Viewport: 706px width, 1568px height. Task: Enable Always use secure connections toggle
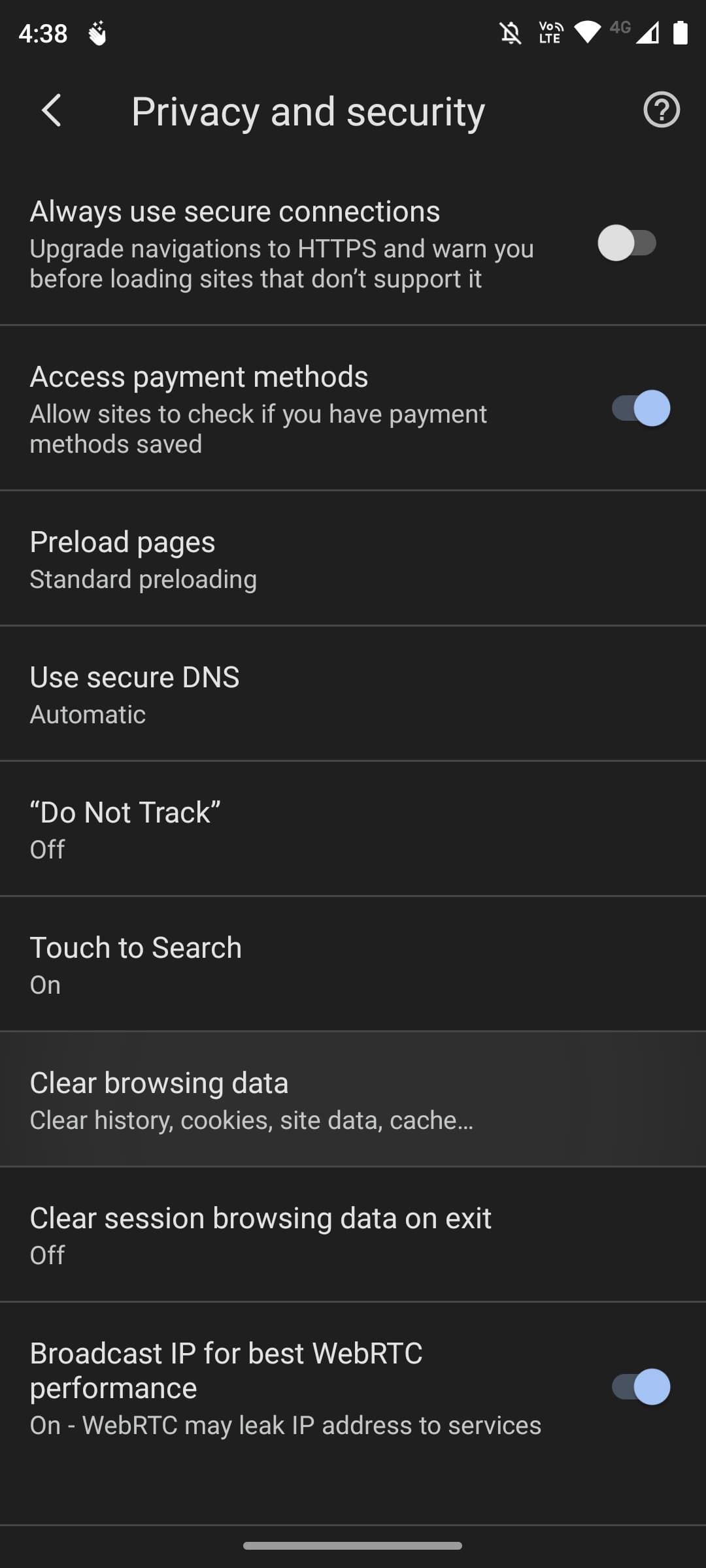pos(627,243)
